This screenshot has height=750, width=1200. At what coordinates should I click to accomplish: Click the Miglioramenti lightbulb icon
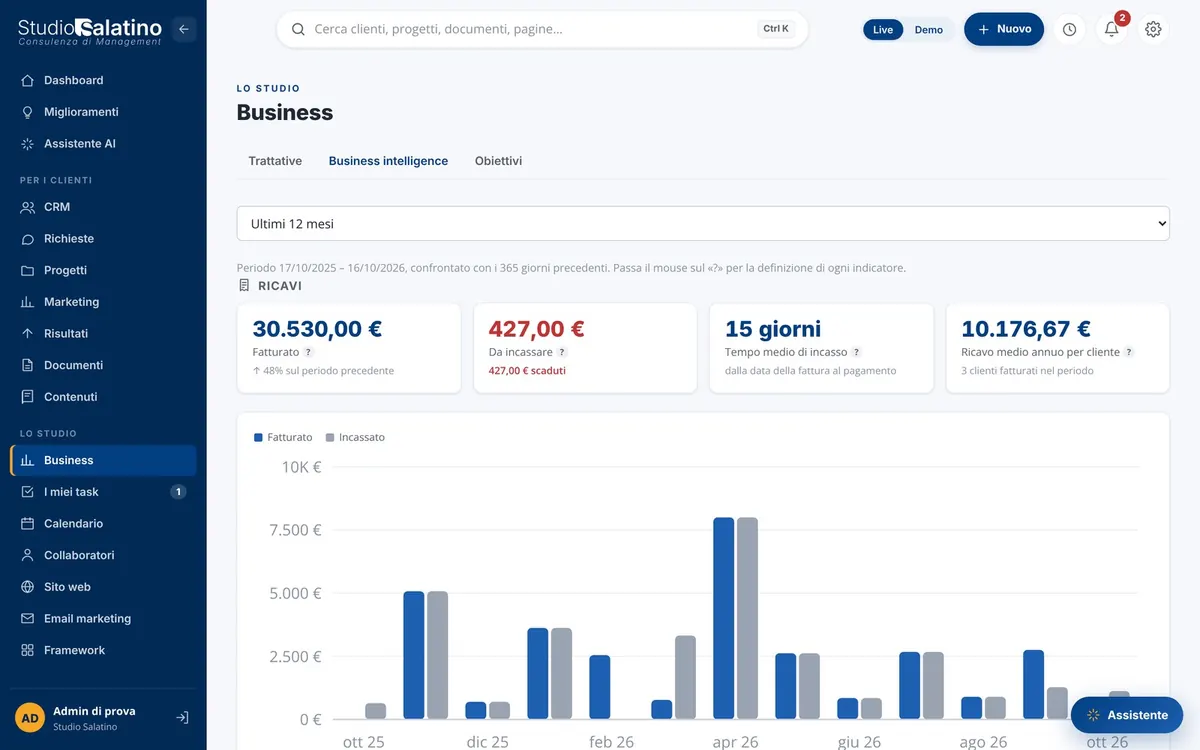27,112
